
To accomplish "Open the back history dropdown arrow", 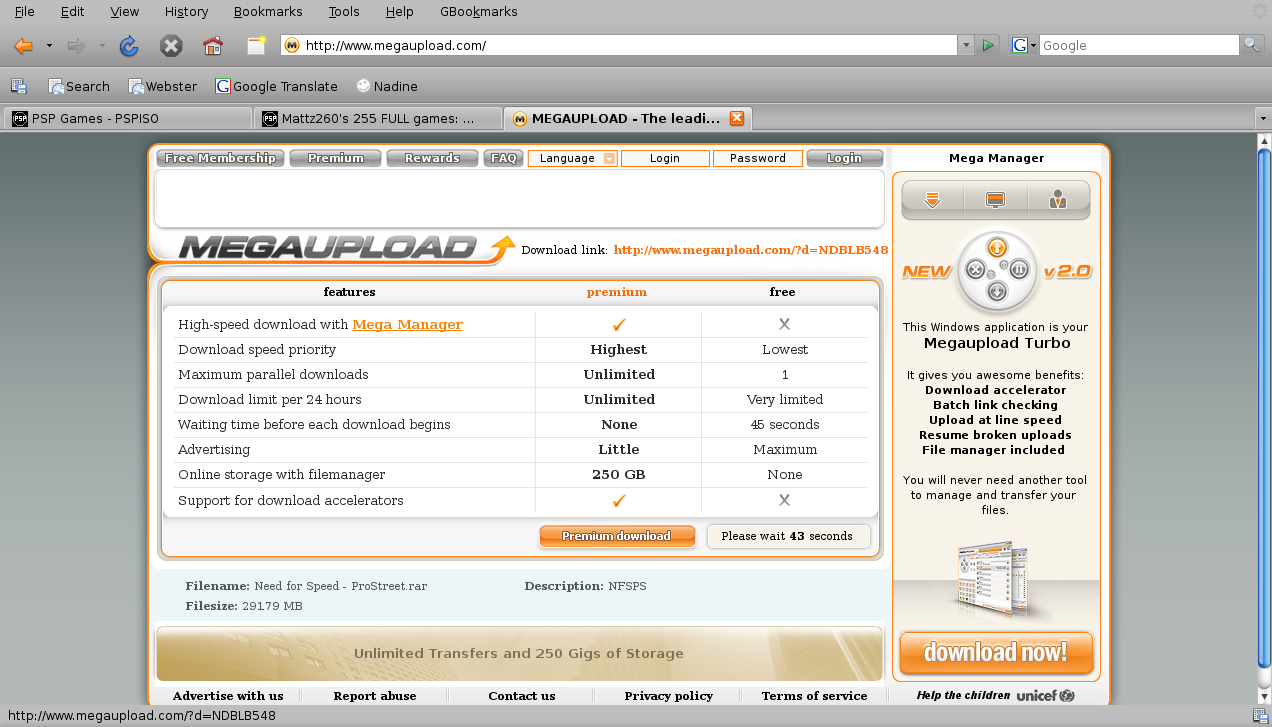I will pyautogui.click(x=49, y=45).
